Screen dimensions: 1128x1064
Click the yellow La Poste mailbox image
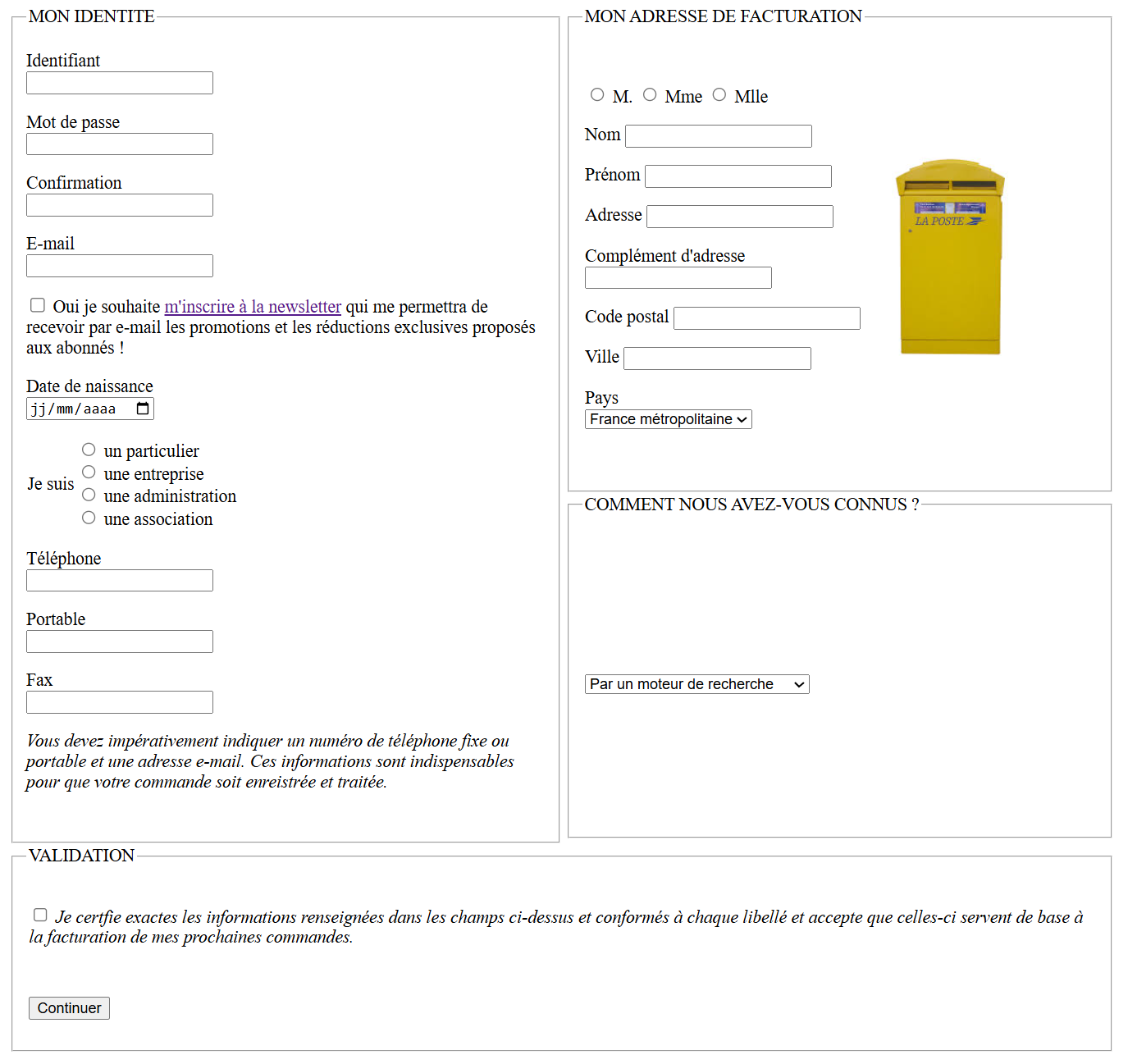(949, 257)
